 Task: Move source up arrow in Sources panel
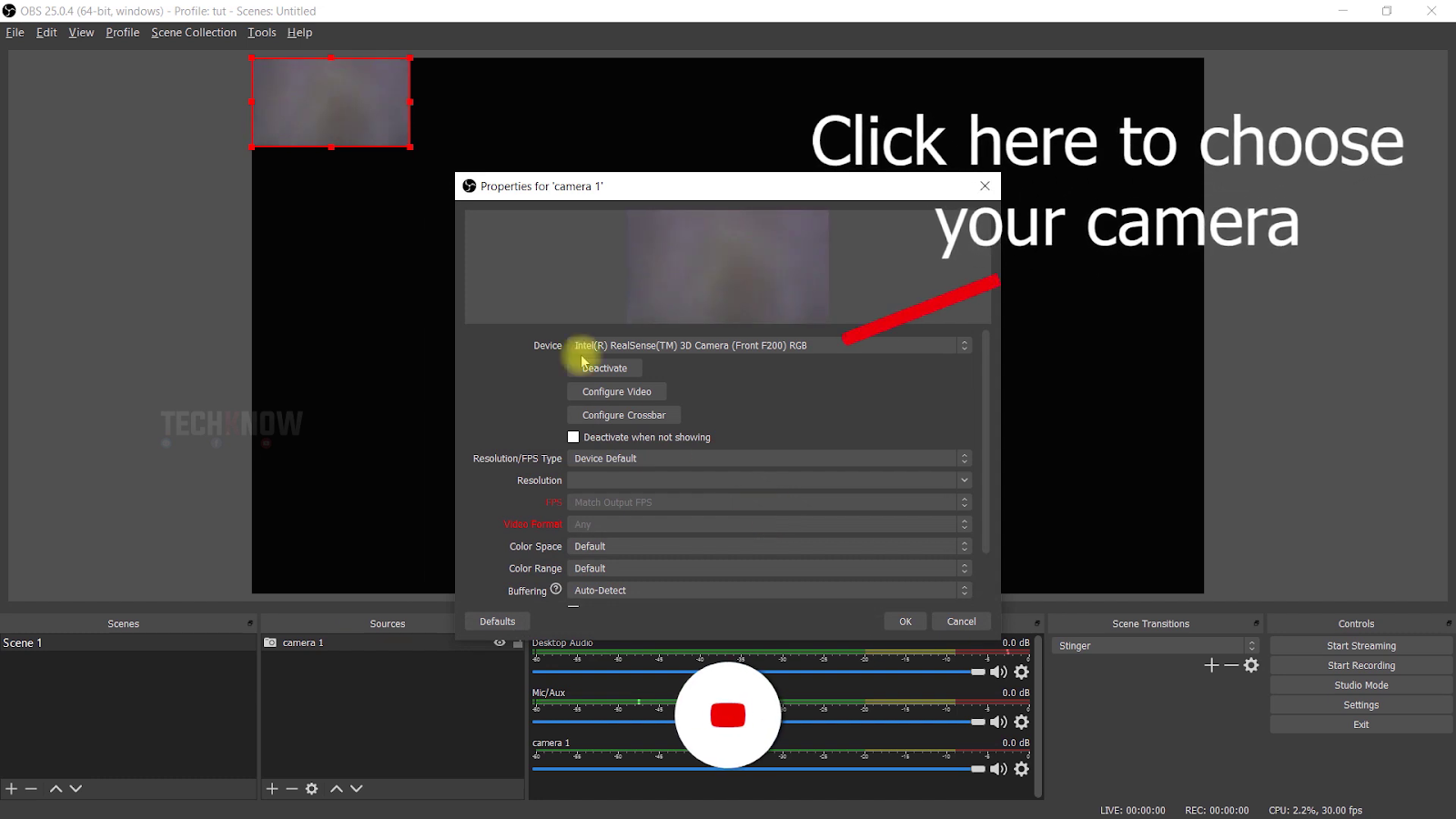[337, 789]
